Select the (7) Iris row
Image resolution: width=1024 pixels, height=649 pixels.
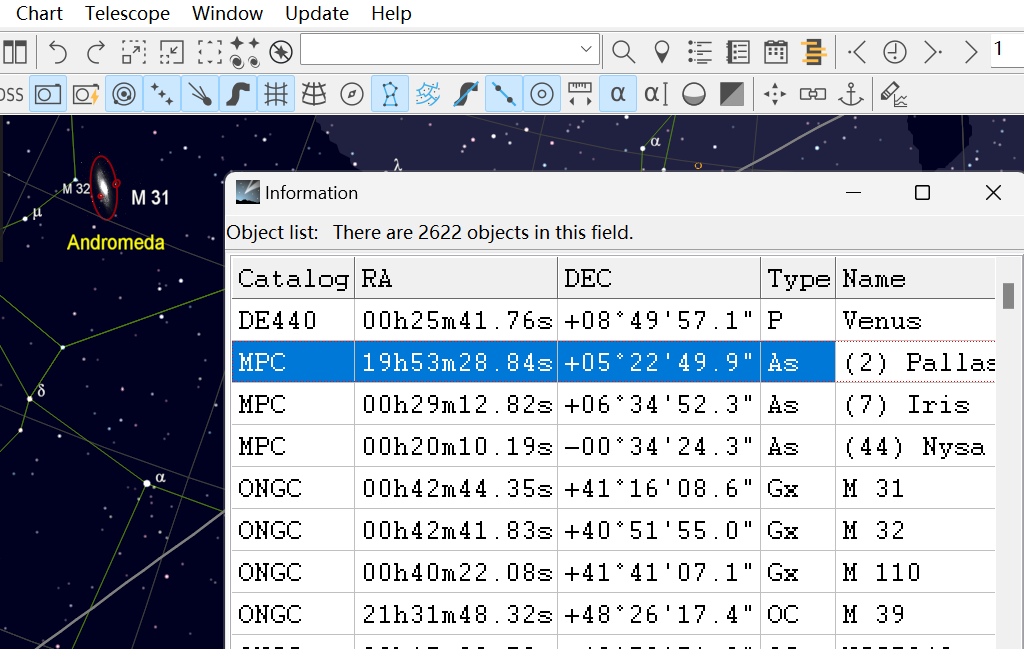tap(613, 404)
